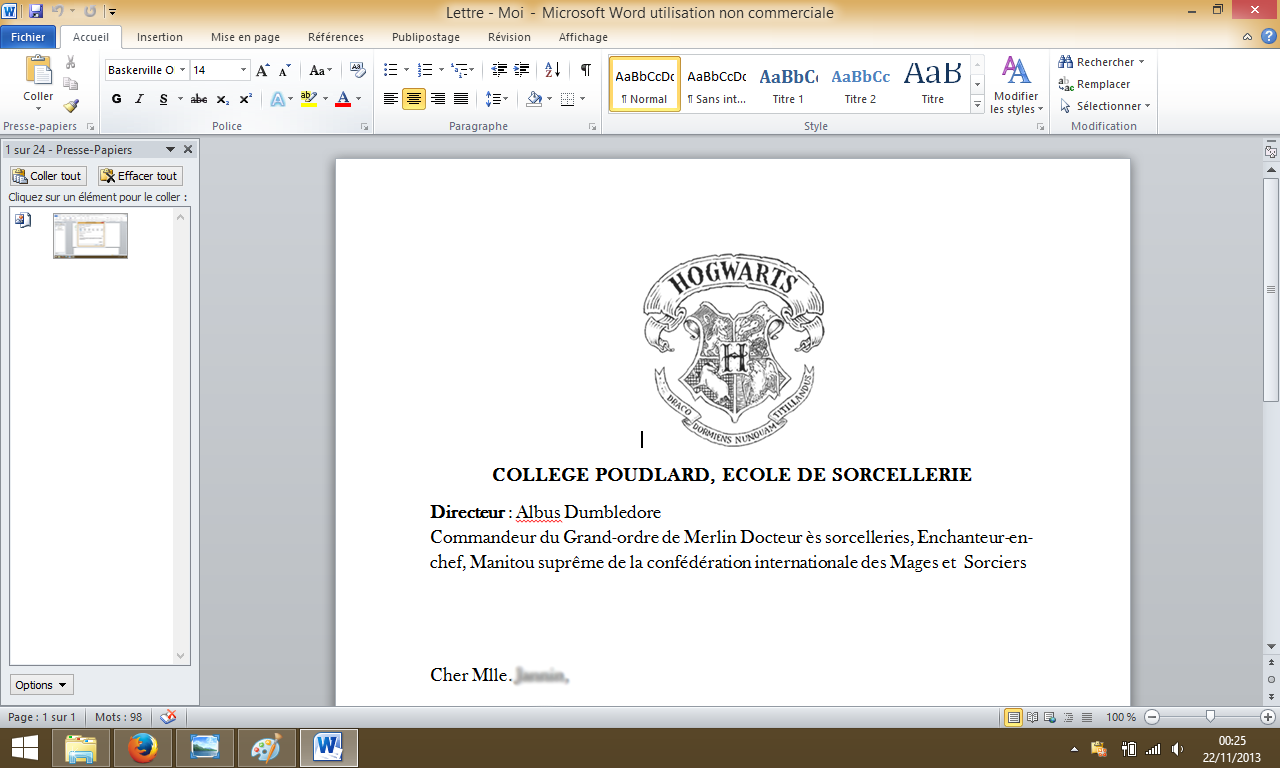
Task: Open Word help question mark
Action: pos(1269,36)
